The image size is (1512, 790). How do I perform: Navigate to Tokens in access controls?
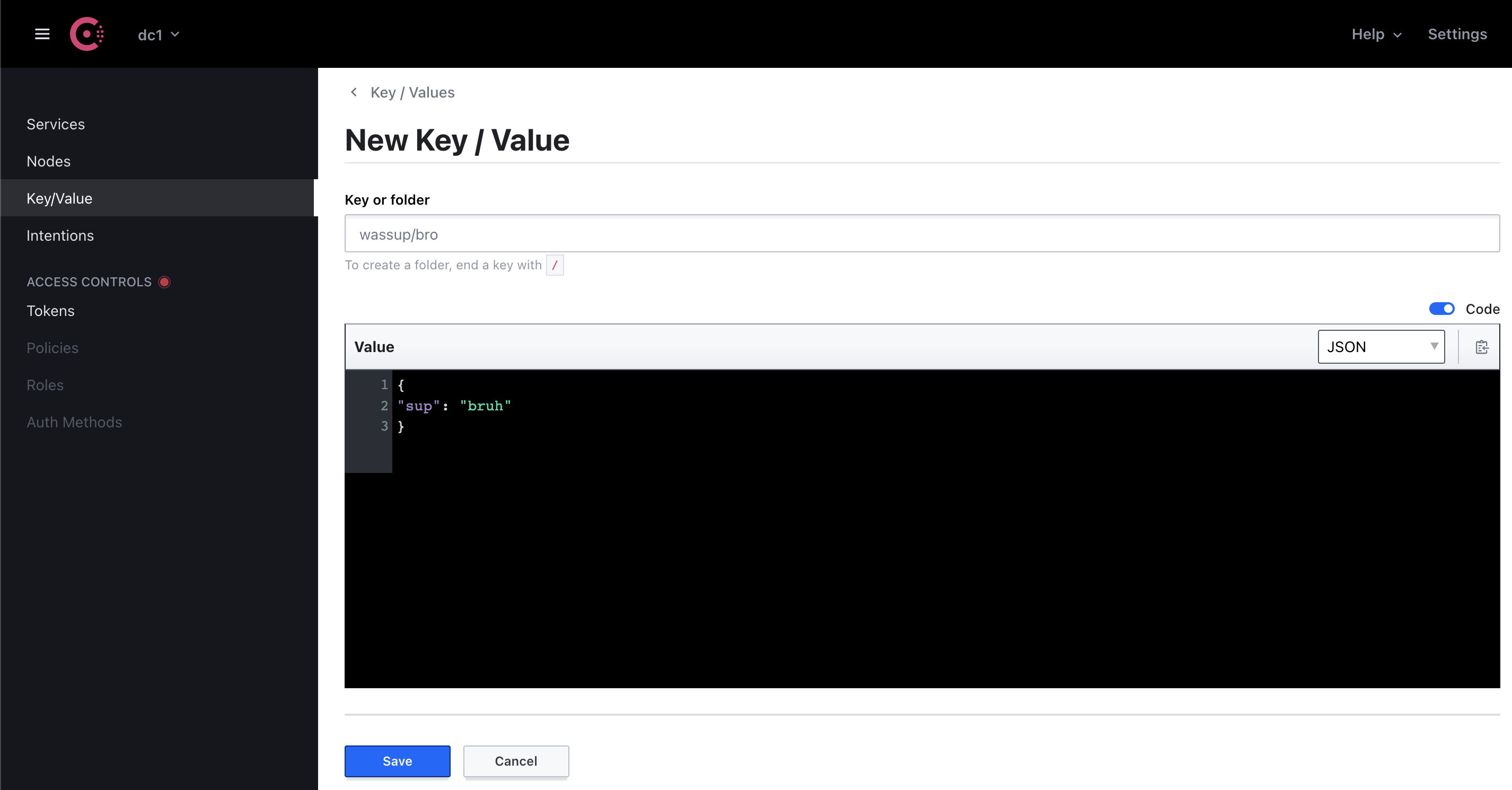pos(50,311)
